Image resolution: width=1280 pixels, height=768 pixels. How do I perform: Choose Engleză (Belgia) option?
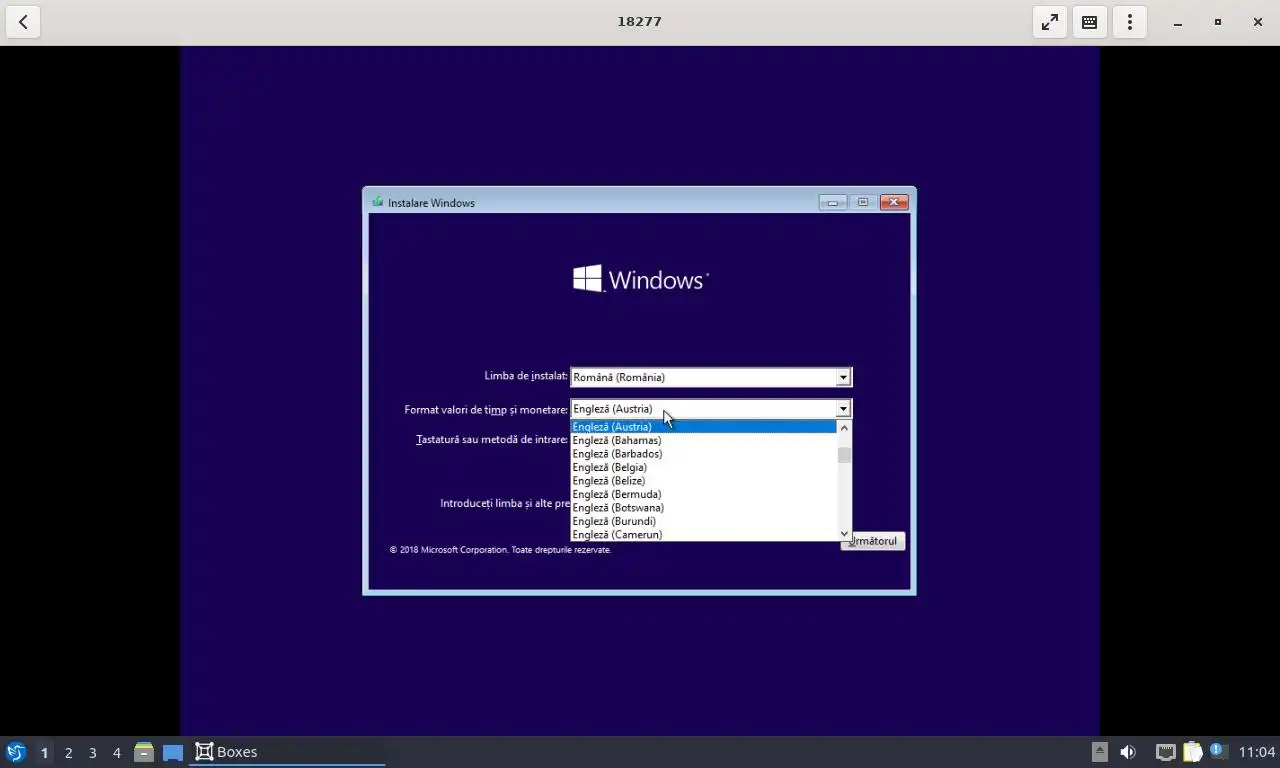pos(703,467)
